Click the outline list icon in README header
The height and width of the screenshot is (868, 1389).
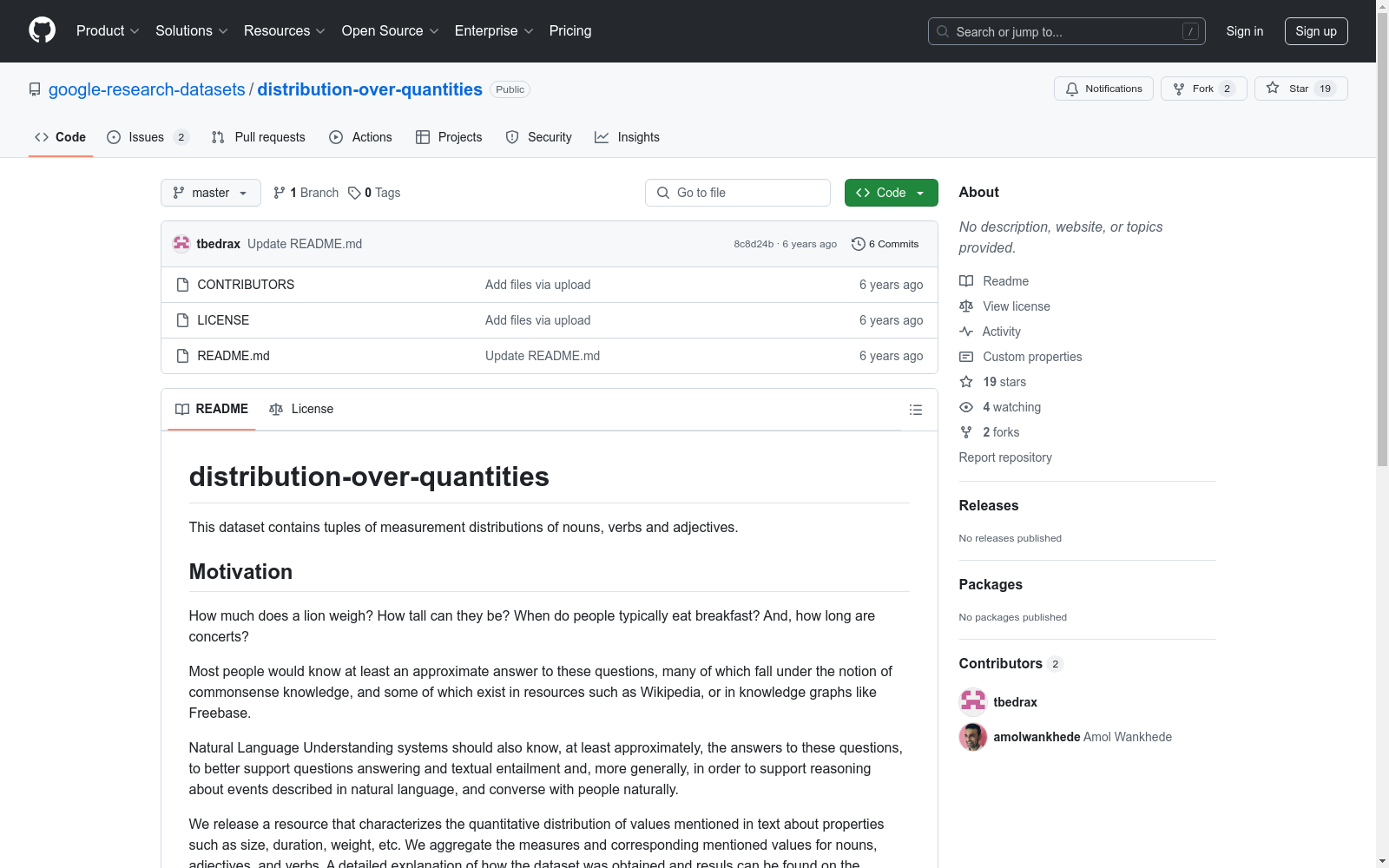(915, 410)
